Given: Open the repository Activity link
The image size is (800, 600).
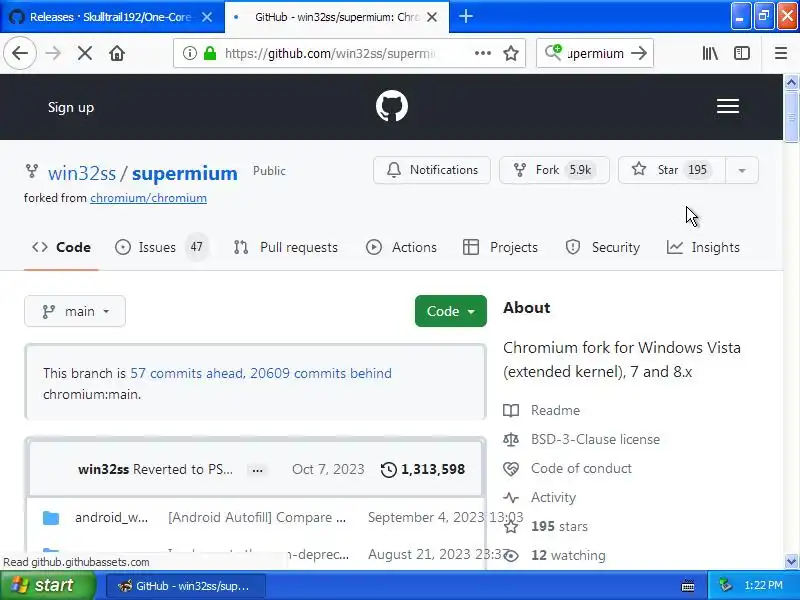Looking at the screenshot, I should 539,497.
